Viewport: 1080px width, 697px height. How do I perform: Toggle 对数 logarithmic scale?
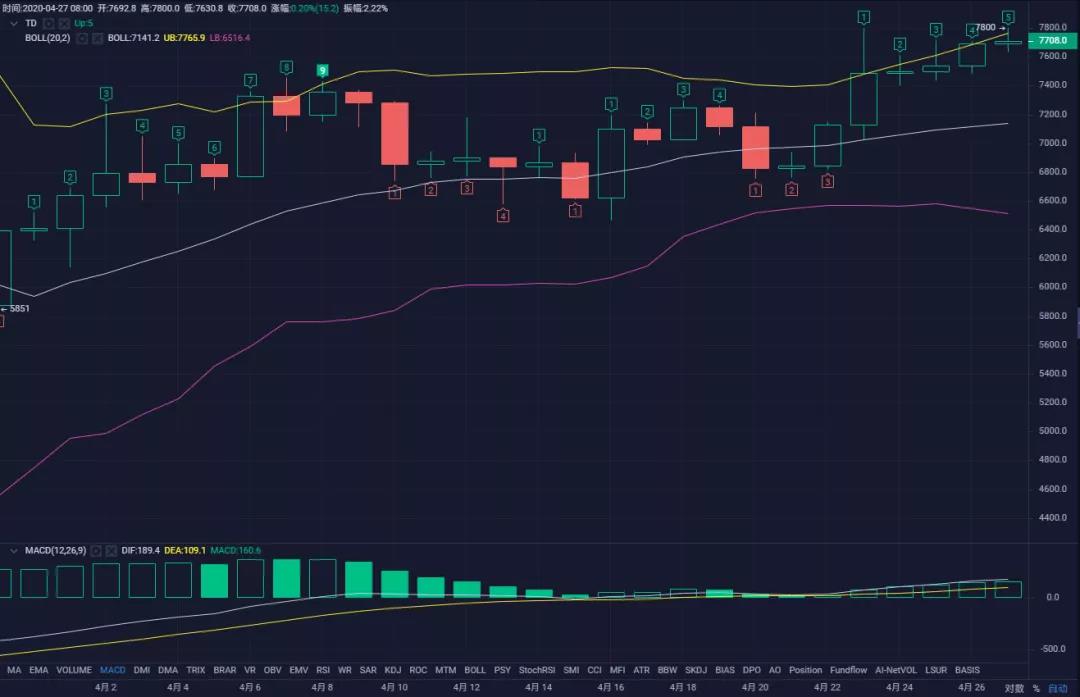pyautogui.click(x=1014, y=688)
